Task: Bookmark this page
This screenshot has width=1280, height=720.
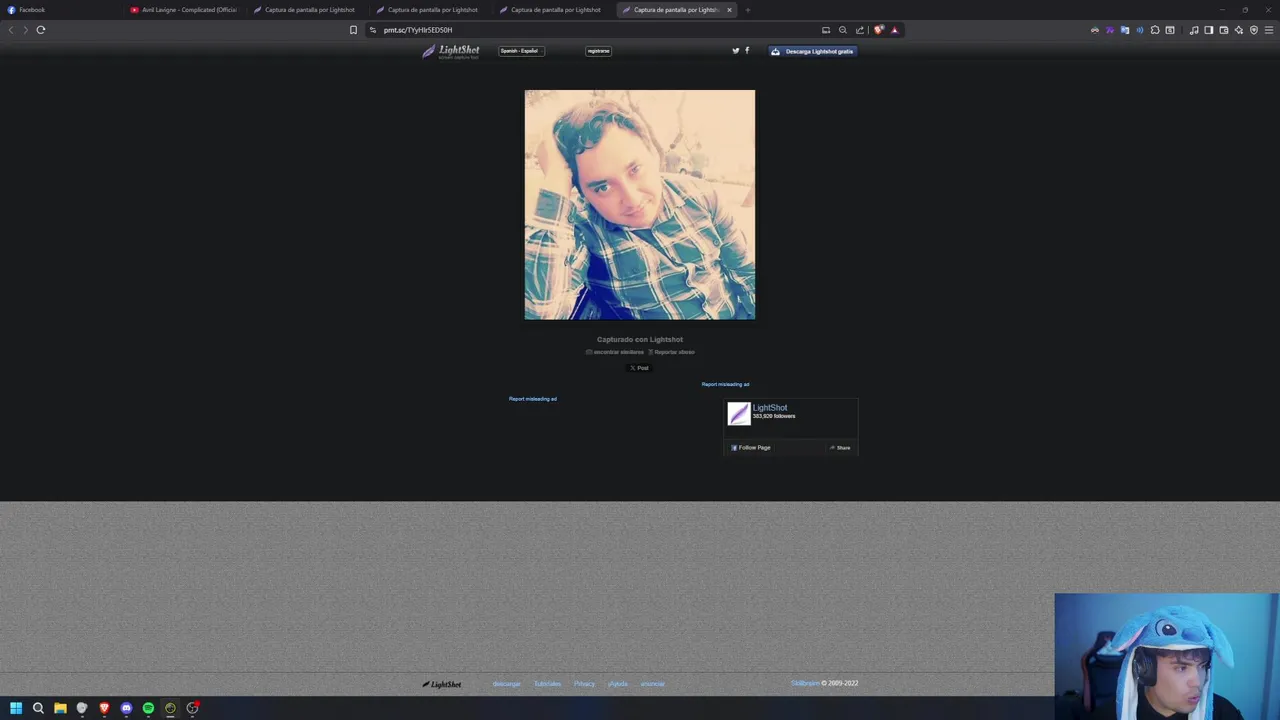Action: coord(353,30)
